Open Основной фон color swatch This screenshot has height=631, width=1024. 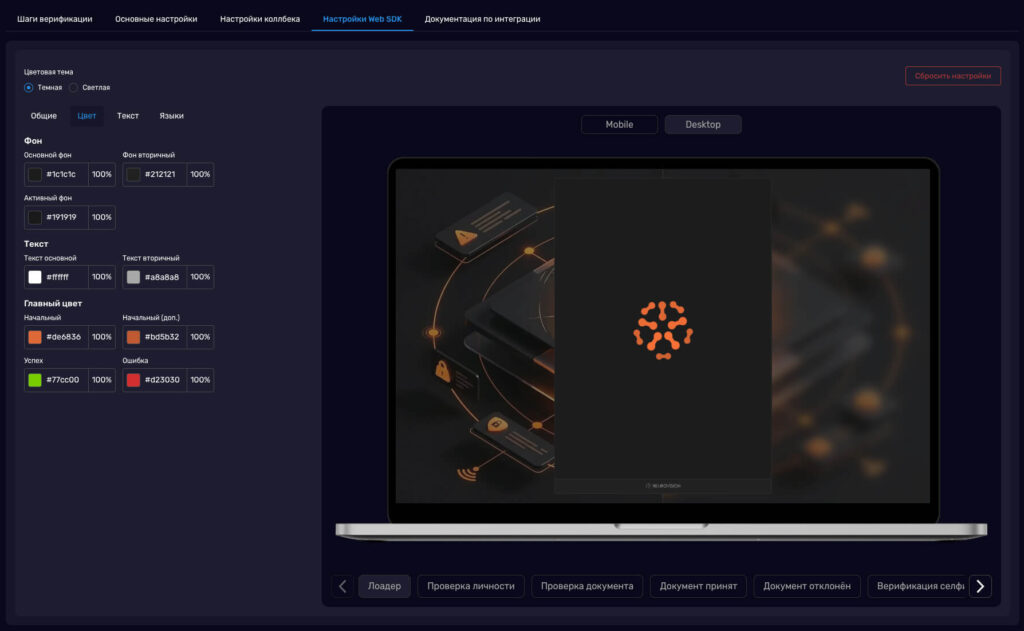pos(35,174)
